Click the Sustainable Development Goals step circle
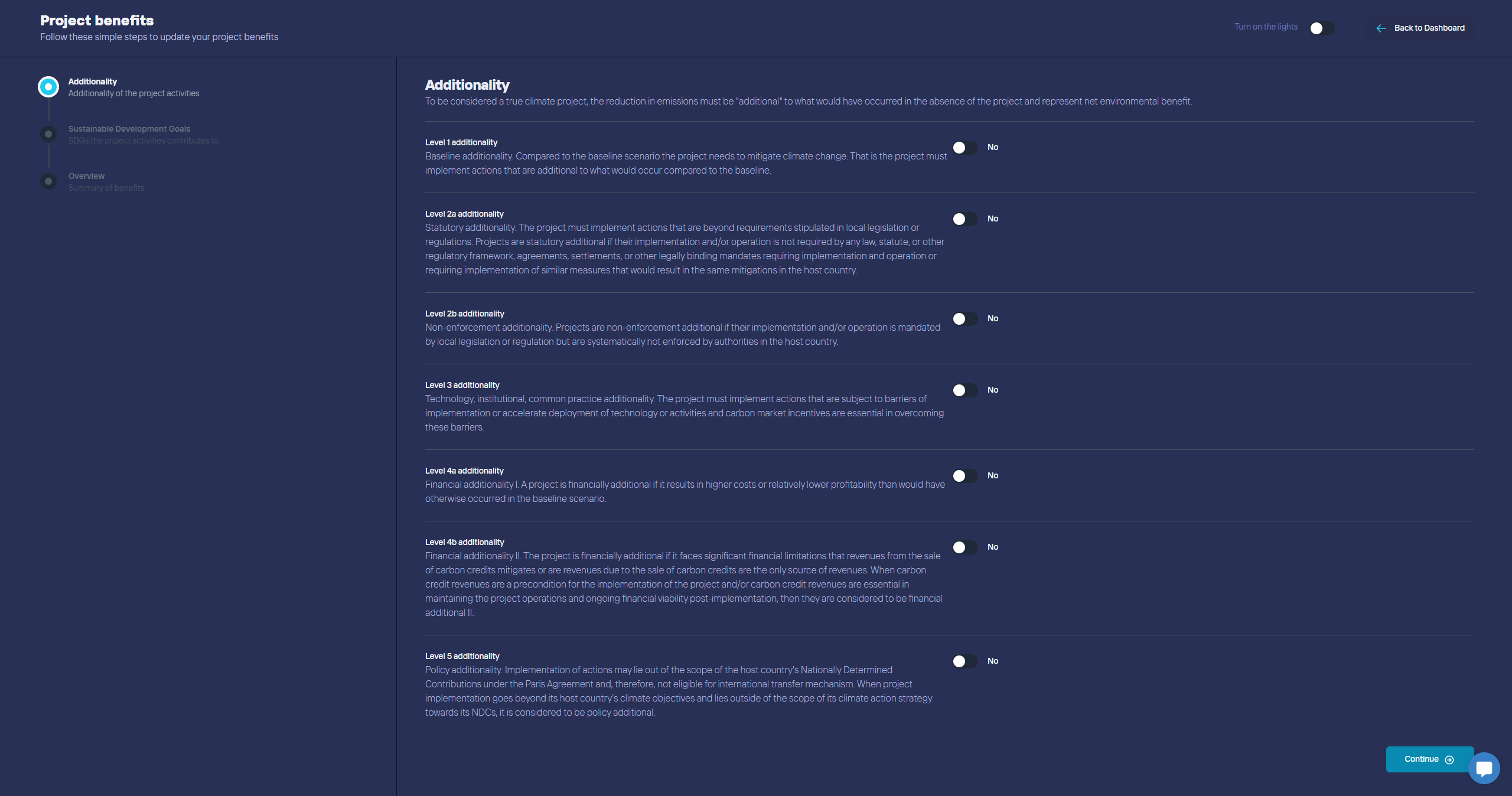Screen dimensions: 1512x796 tap(48, 134)
